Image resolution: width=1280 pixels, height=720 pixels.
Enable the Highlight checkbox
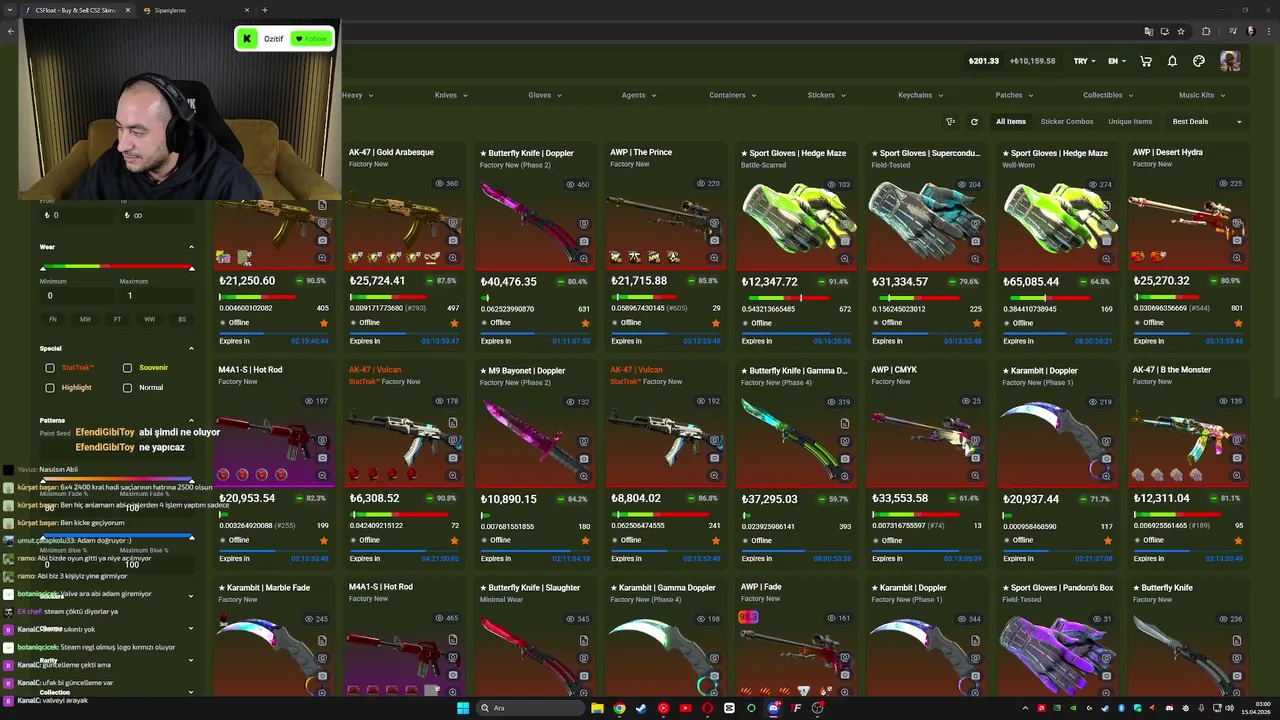50,388
